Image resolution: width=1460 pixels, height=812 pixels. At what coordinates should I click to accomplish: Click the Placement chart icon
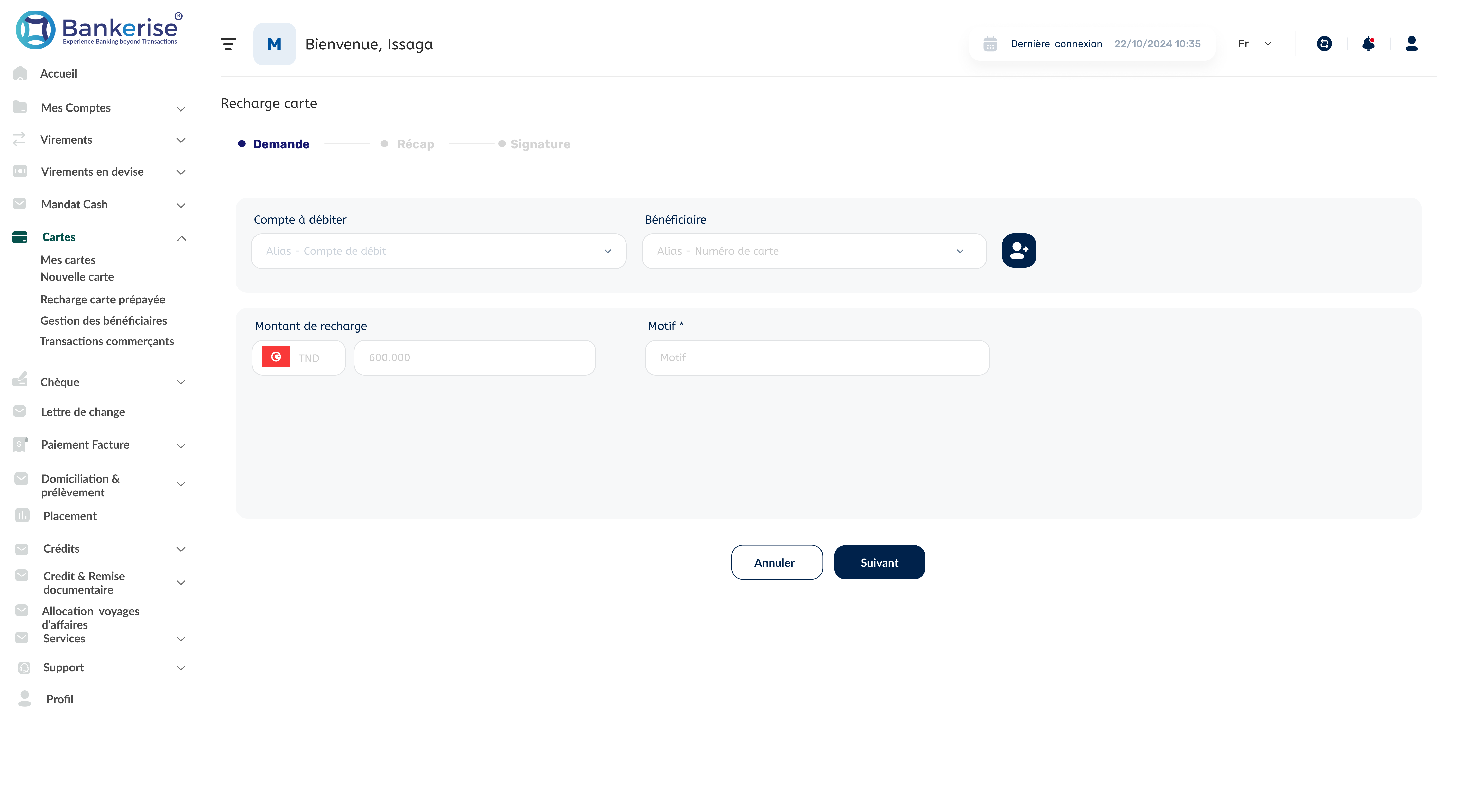[x=22, y=515]
